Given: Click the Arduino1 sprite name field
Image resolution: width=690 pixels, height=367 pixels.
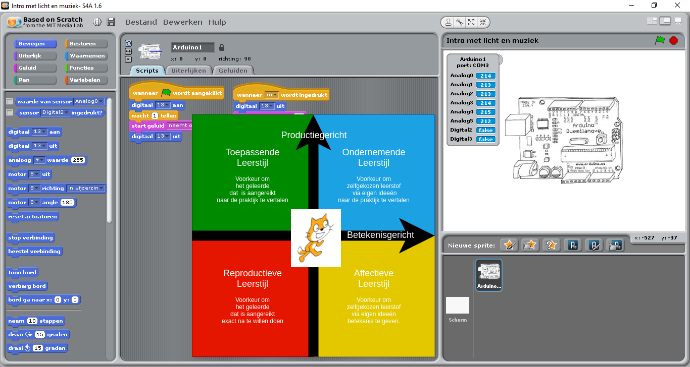Looking at the screenshot, I should (x=192, y=47).
